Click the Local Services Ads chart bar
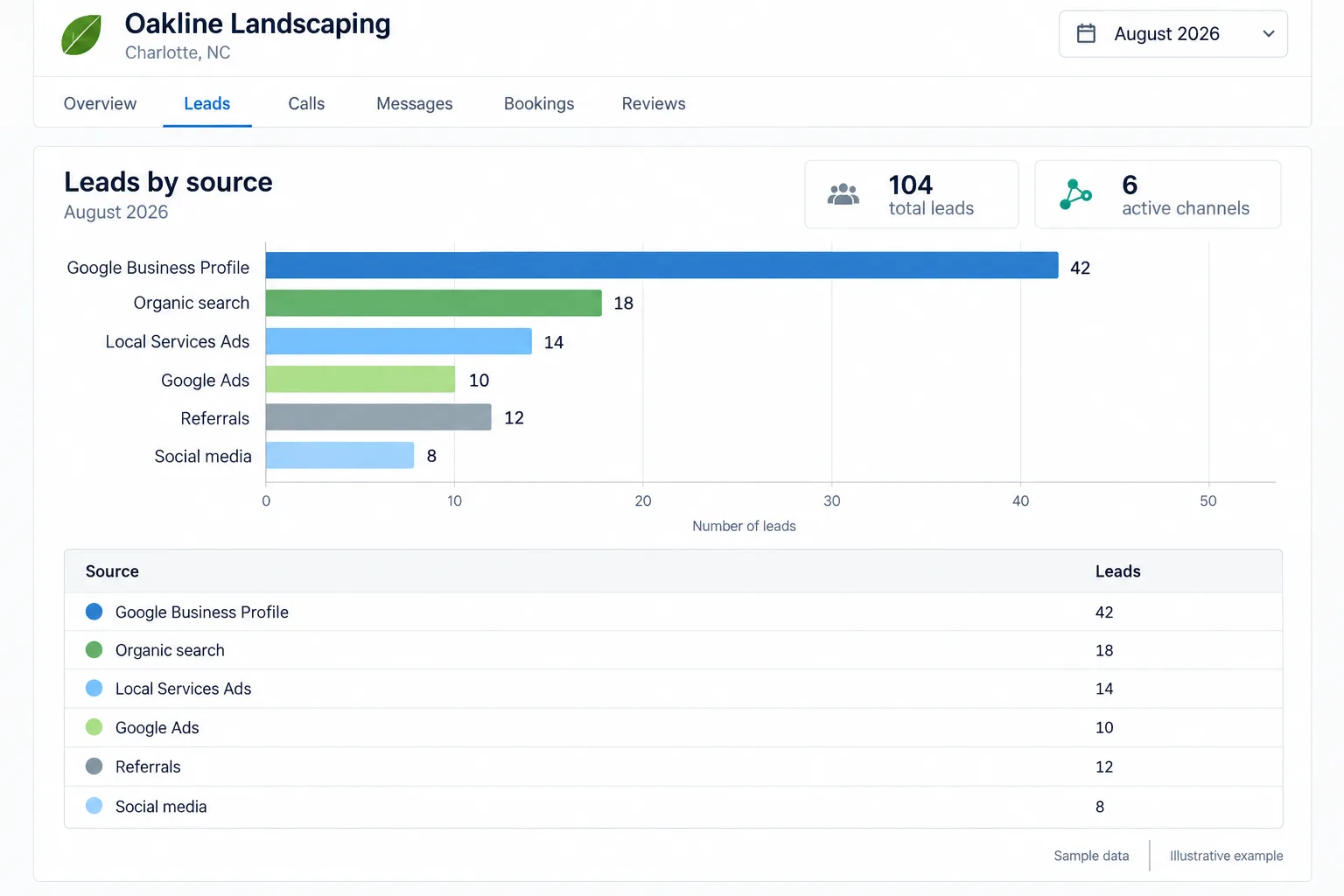This screenshot has height=896, width=1344. coord(399,341)
